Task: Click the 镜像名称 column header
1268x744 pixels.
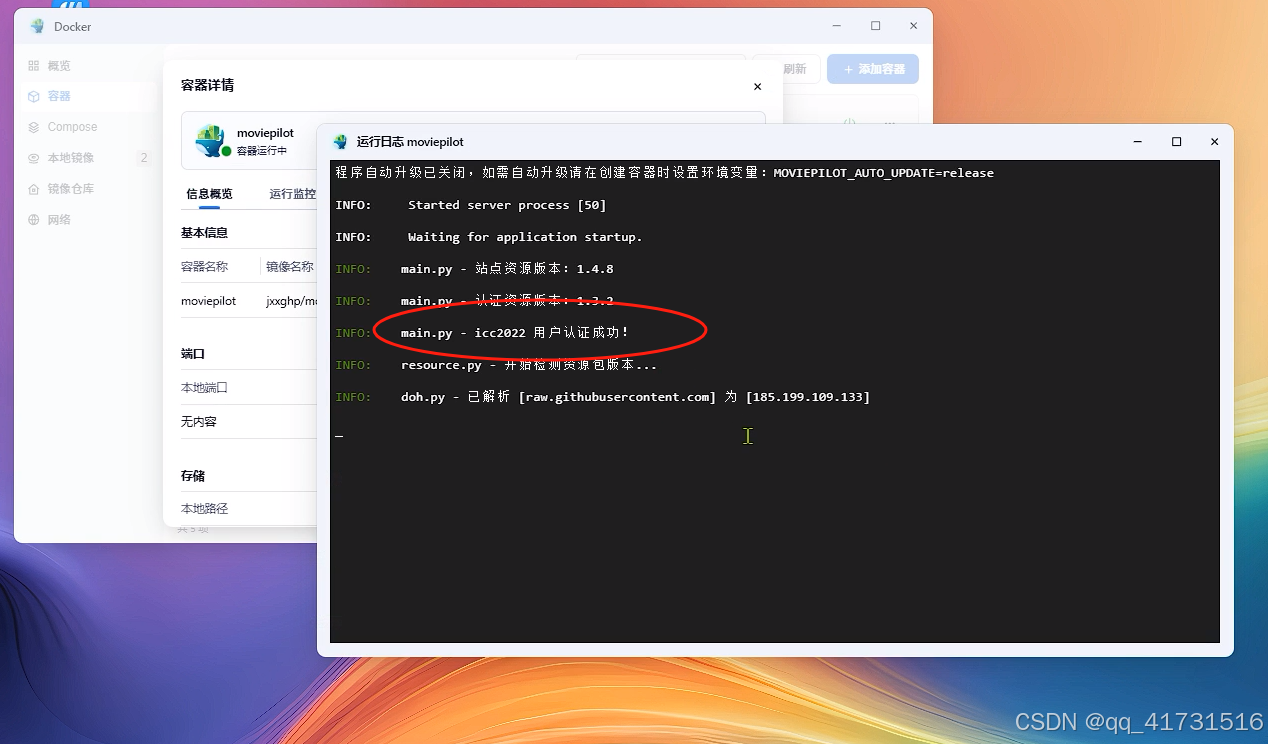Action: (290, 267)
